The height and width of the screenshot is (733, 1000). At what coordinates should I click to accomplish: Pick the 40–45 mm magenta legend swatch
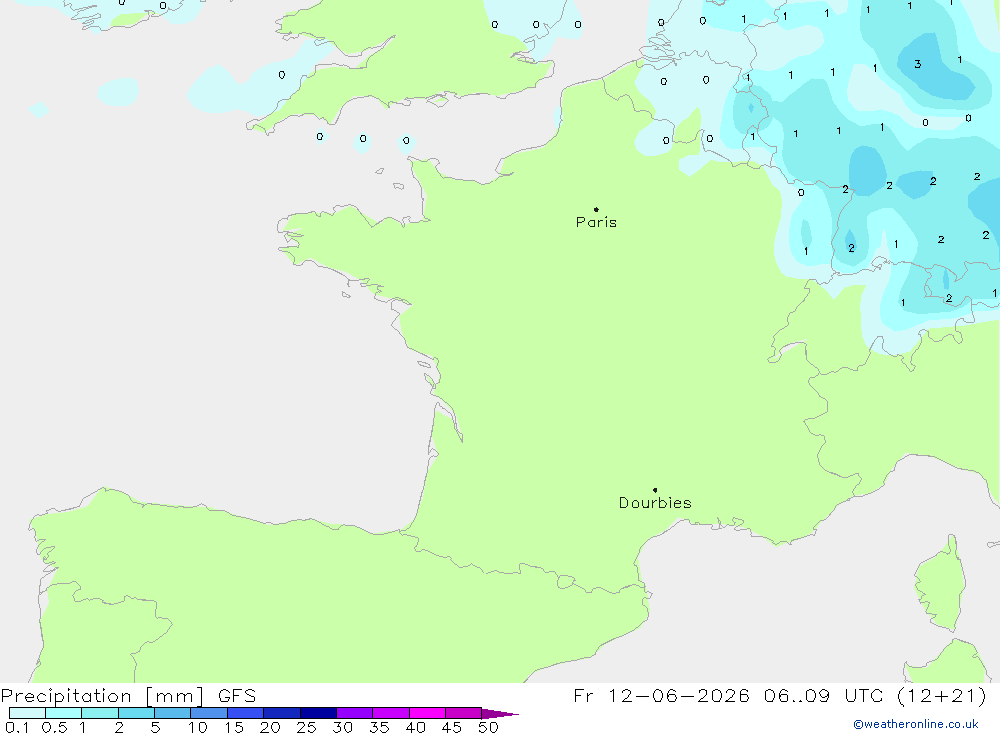[427, 713]
